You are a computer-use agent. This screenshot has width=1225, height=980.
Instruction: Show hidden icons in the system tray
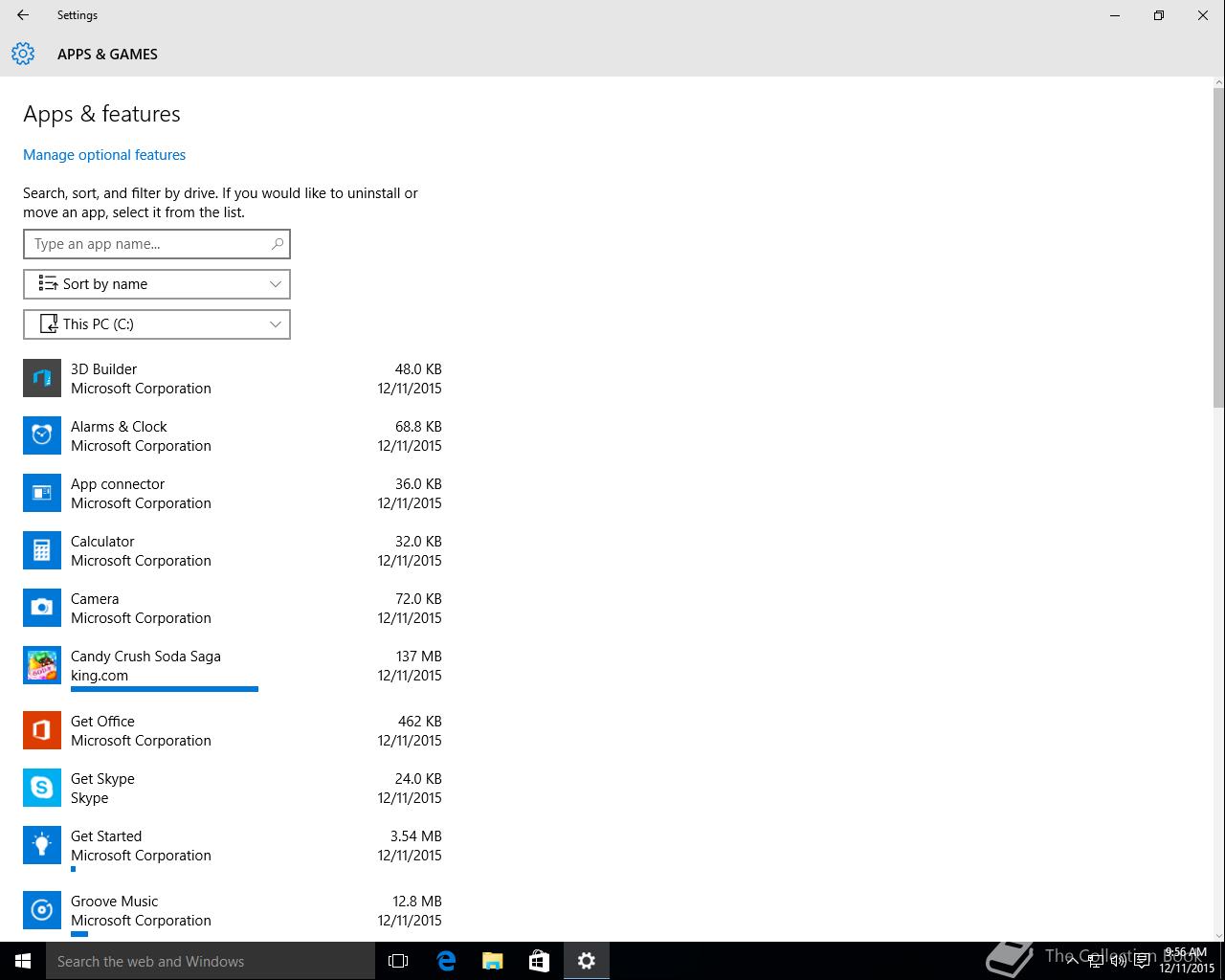pyautogui.click(x=1073, y=961)
